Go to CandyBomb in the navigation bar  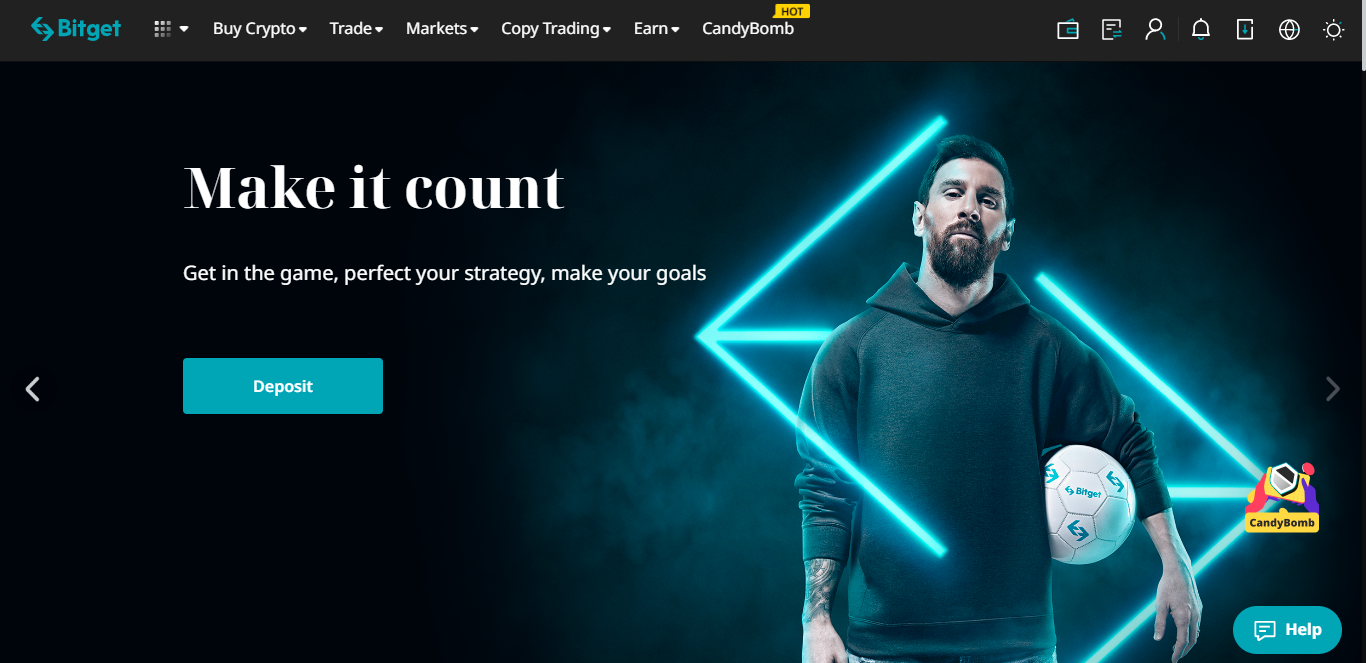click(x=748, y=29)
